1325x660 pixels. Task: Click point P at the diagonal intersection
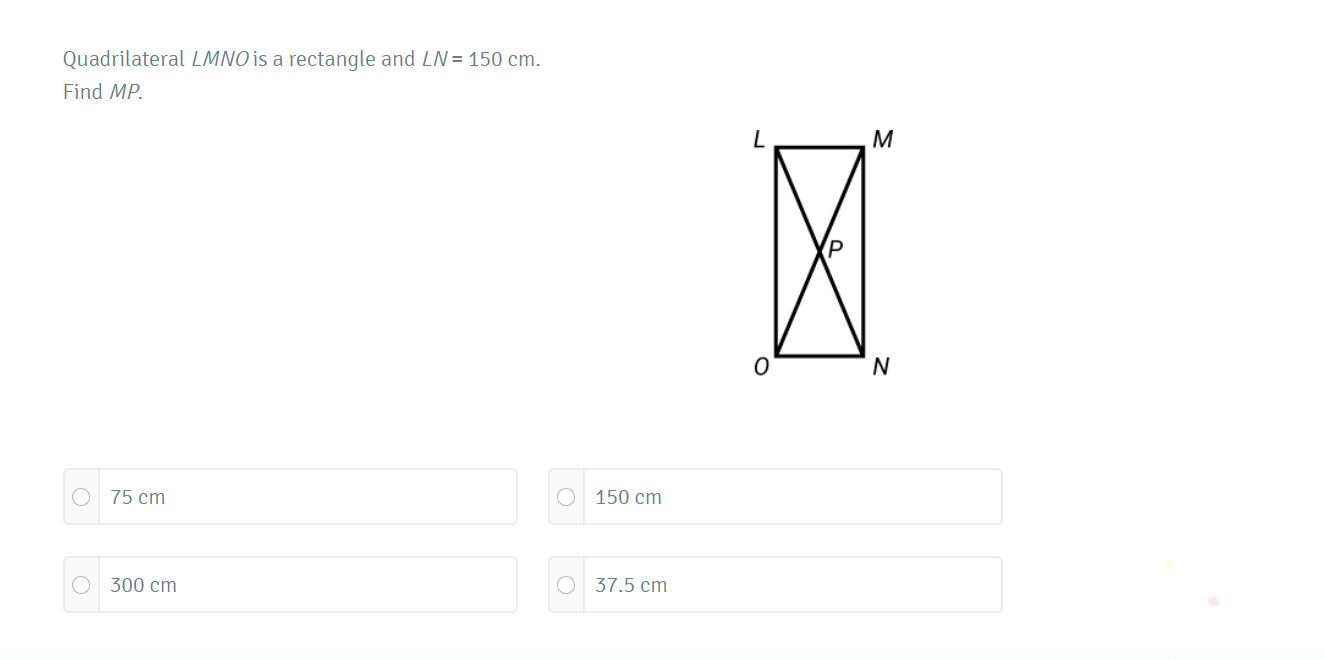[x=822, y=250]
